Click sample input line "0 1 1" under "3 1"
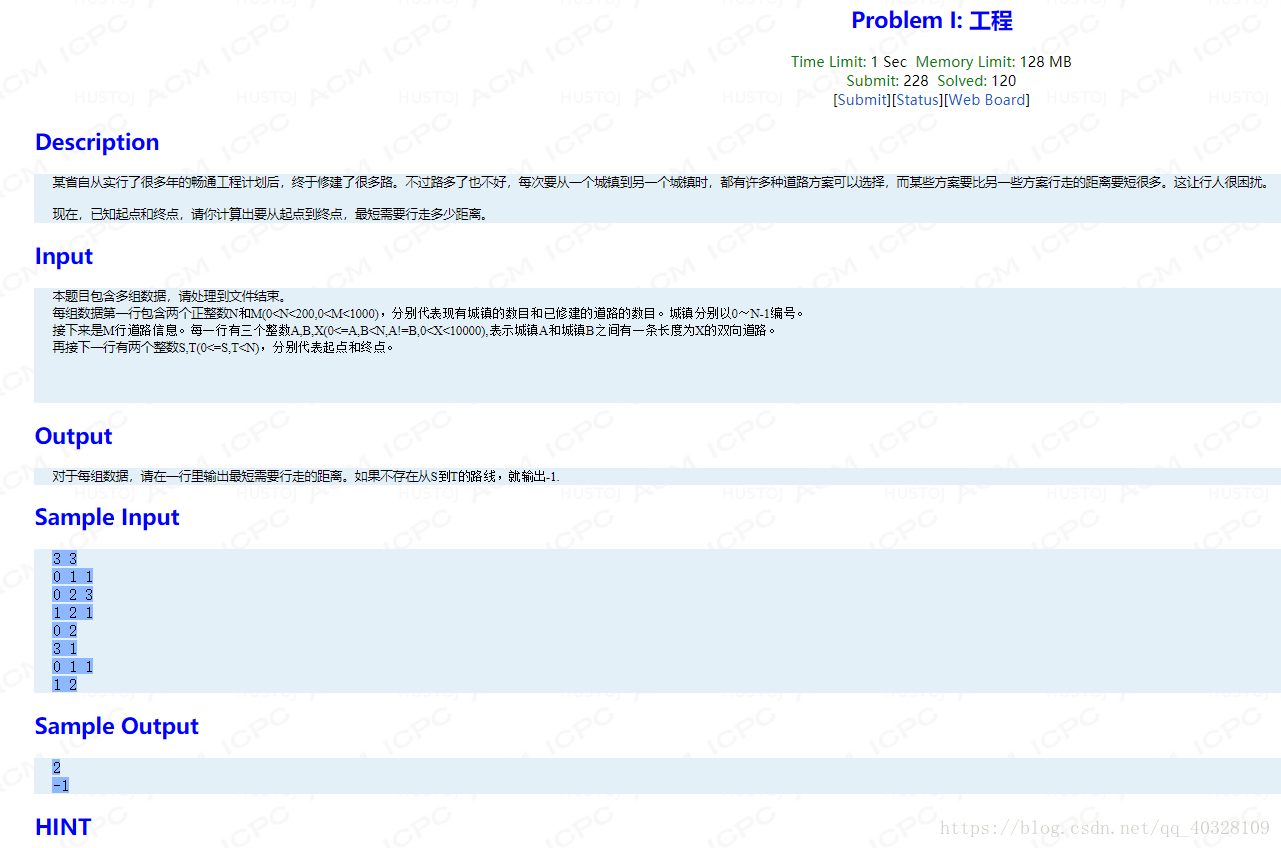The image size is (1281, 848). 73,667
